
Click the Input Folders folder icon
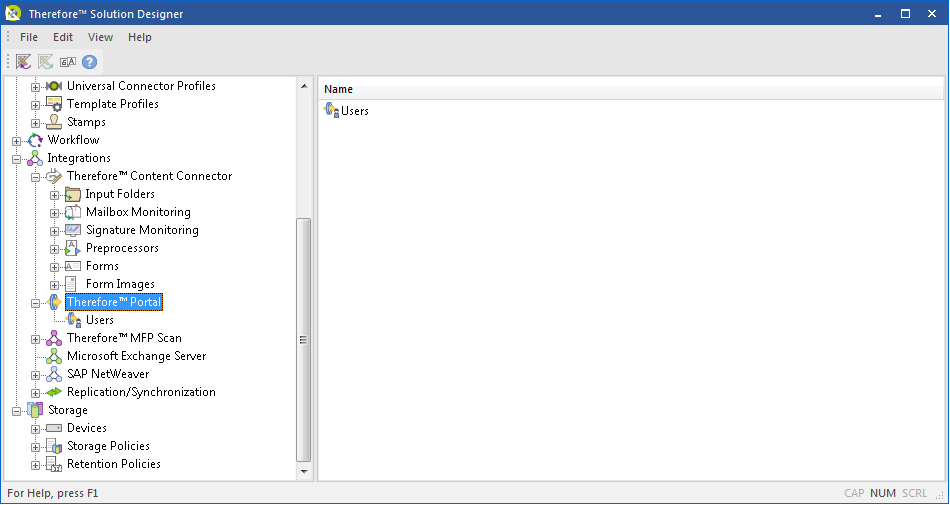73,194
